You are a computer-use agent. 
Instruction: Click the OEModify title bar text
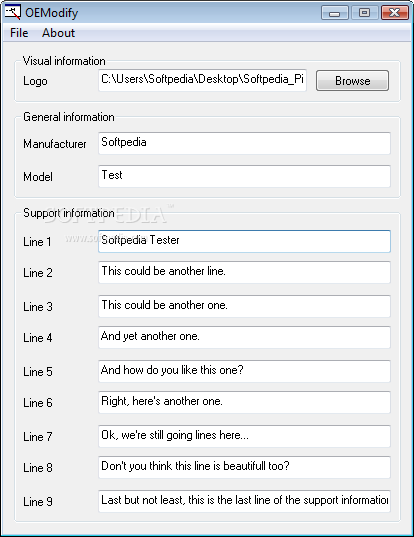51,13
